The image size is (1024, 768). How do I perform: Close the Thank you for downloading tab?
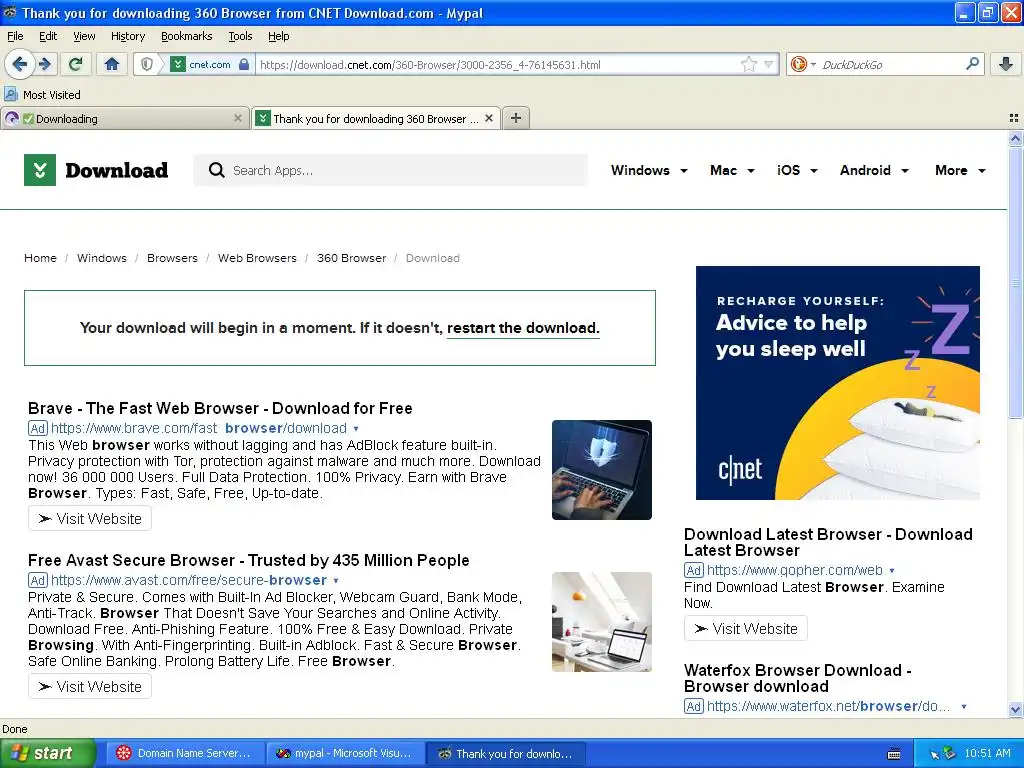tap(489, 118)
